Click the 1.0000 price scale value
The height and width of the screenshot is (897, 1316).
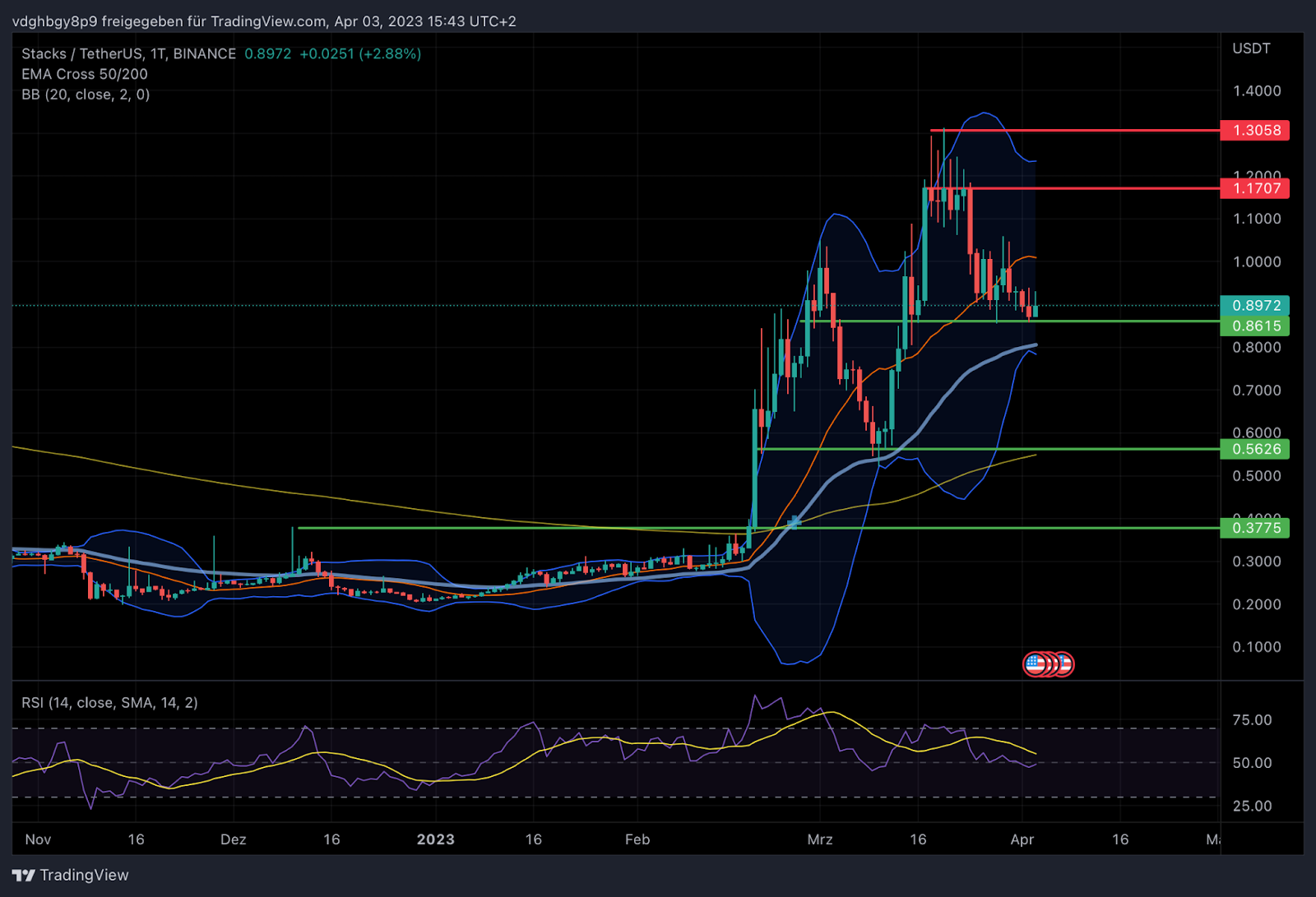tap(1257, 261)
